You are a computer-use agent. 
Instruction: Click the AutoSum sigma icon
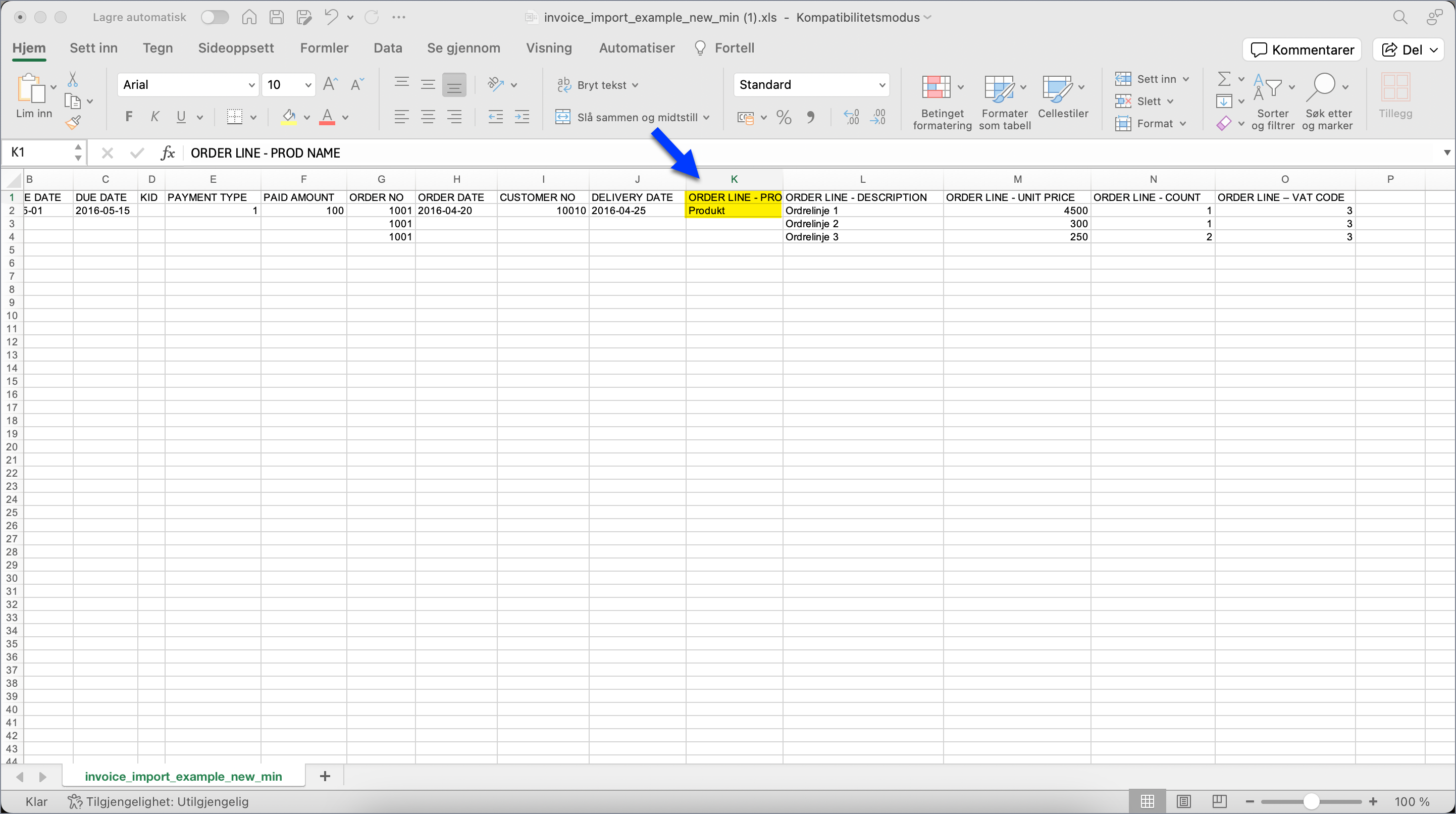pos(1224,79)
